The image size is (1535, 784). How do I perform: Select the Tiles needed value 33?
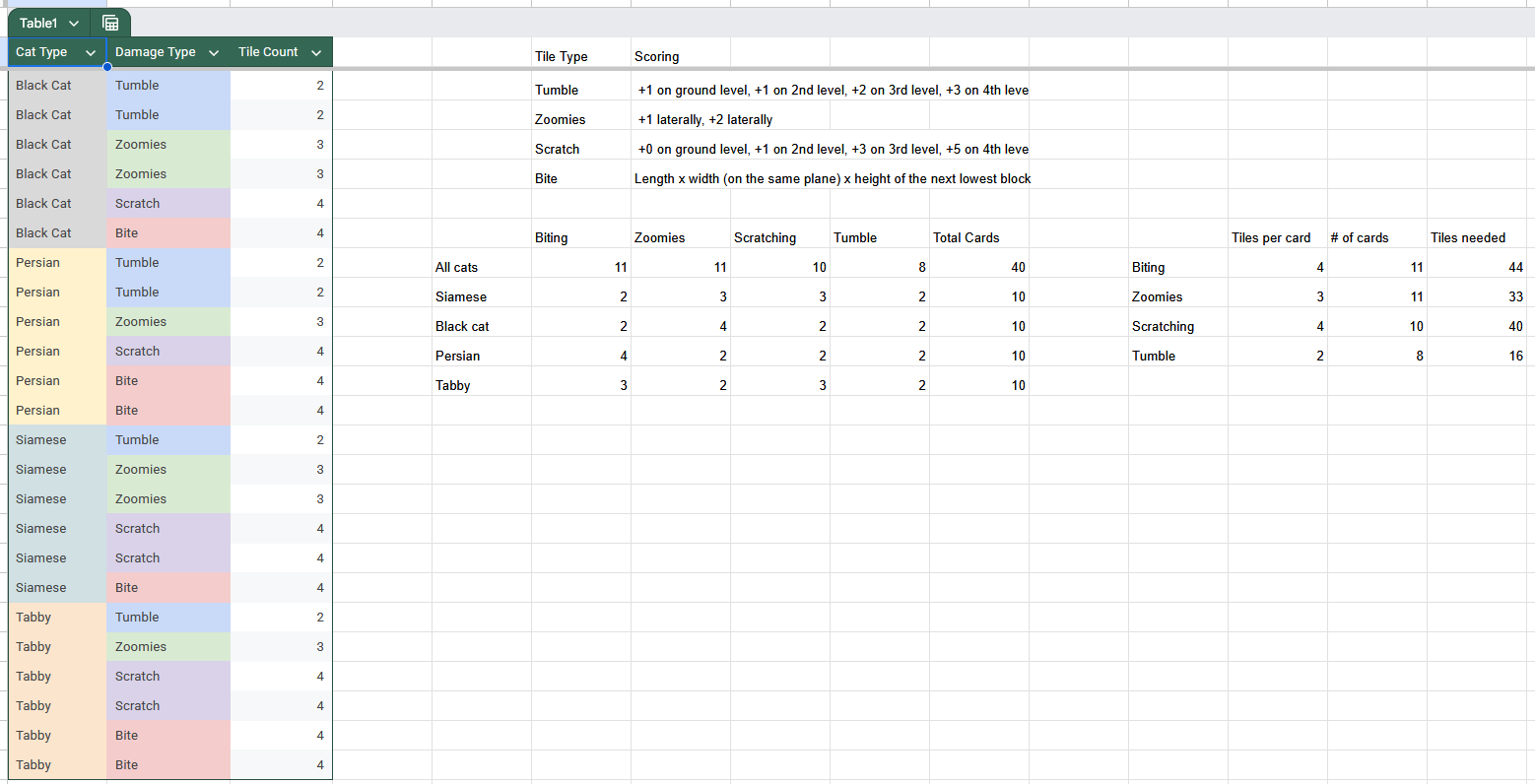point(1514,296)
